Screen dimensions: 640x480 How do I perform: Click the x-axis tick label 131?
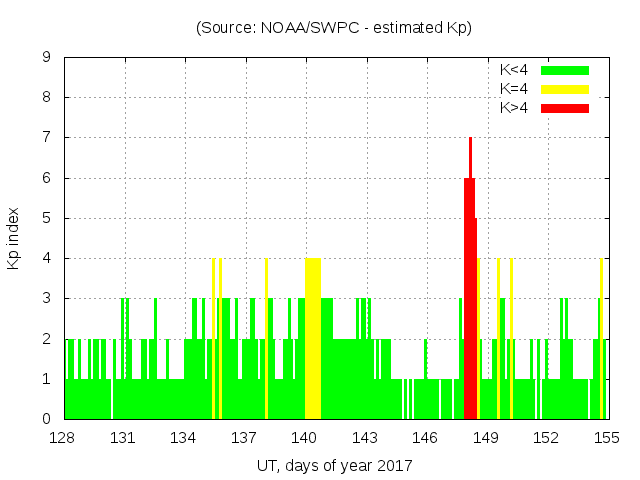124,438
